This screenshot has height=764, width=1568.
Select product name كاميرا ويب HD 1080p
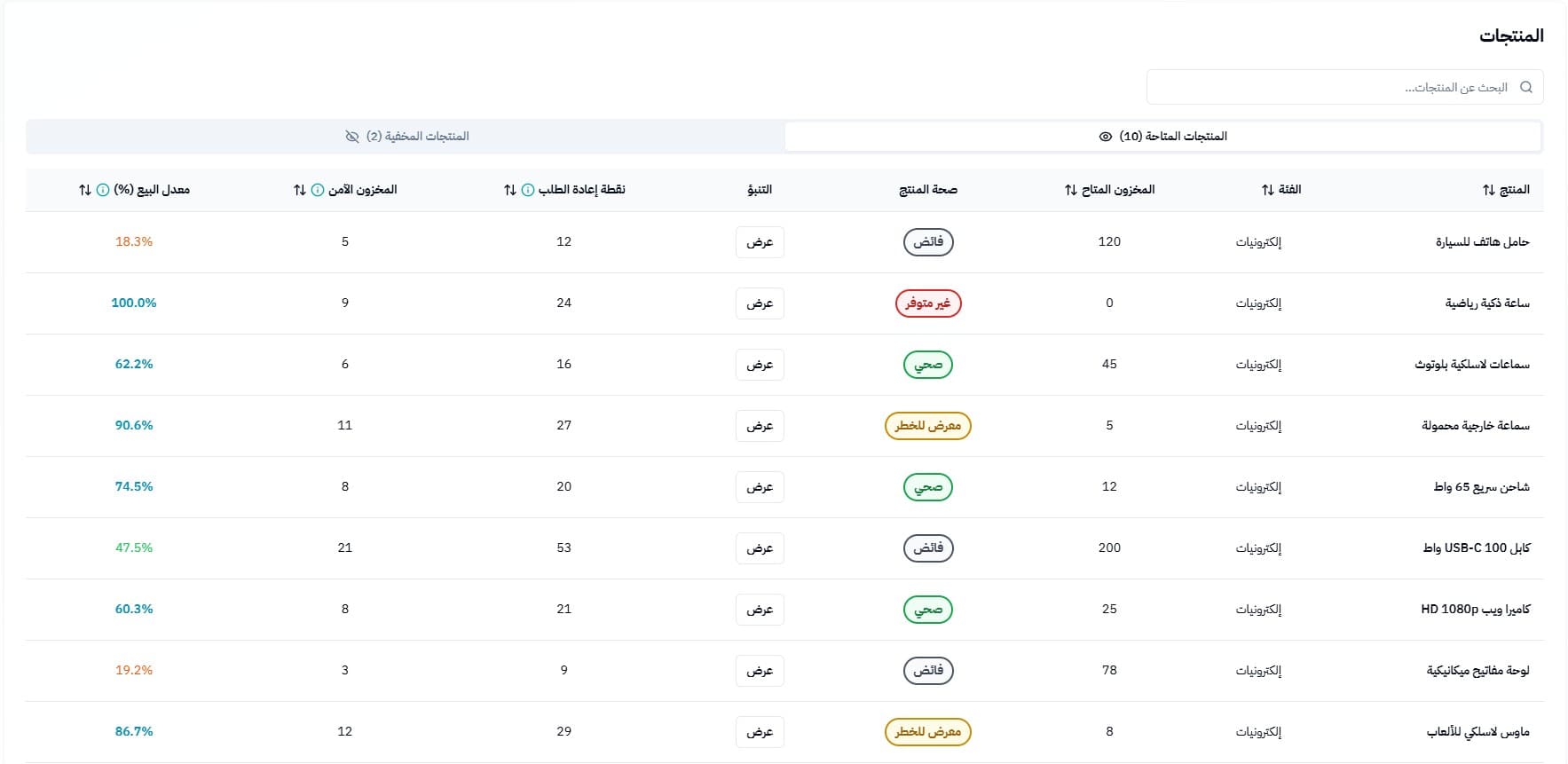[1476, 610]
